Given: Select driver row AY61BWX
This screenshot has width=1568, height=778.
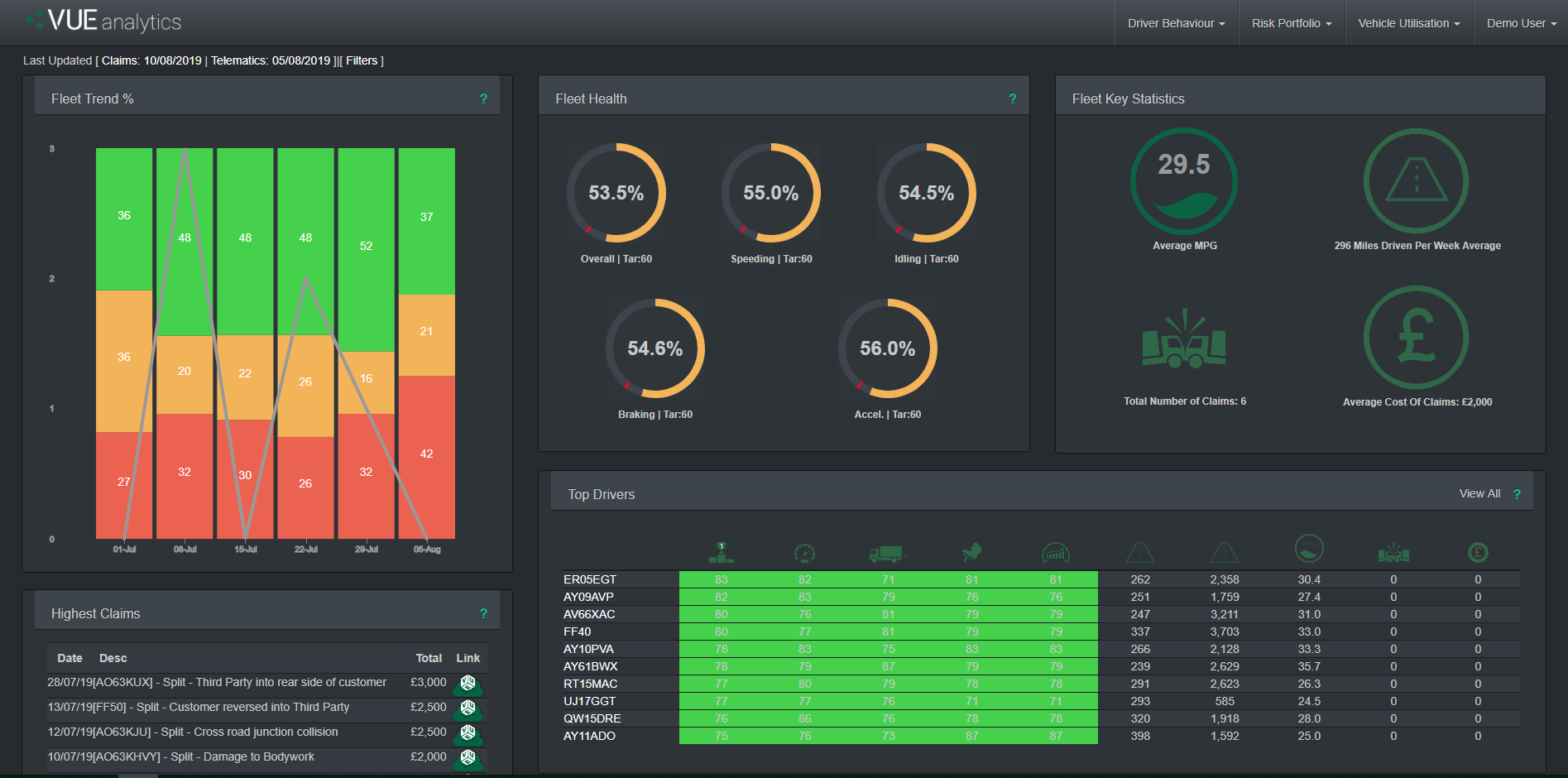Looking at the screenshot, I should click(1041, 666).
